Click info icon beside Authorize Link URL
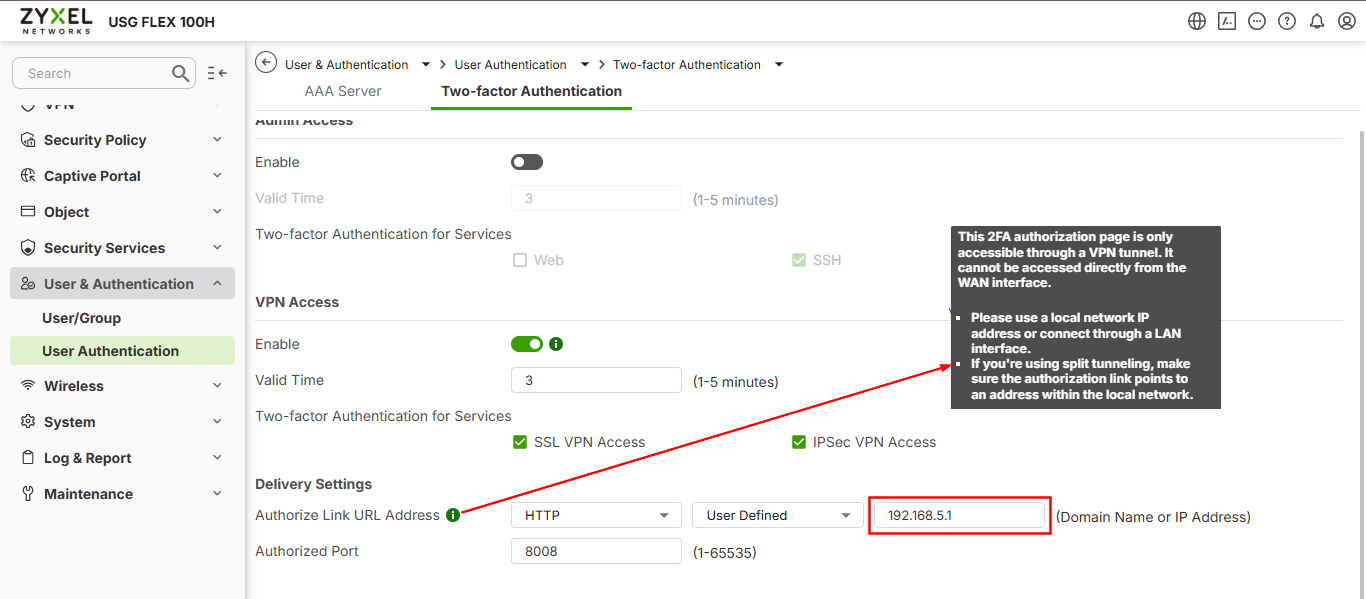The width and height of the screenshot is (1366, 599). coord(453,515)
